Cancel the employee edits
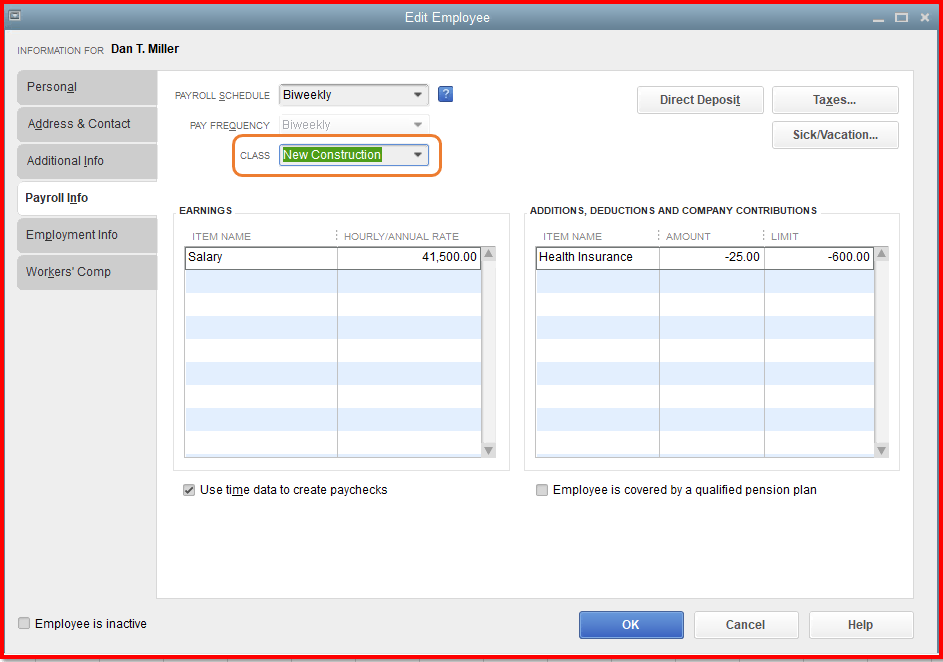Image resolution: width=943 pixels, height=662 pixels. coord(746,625)
